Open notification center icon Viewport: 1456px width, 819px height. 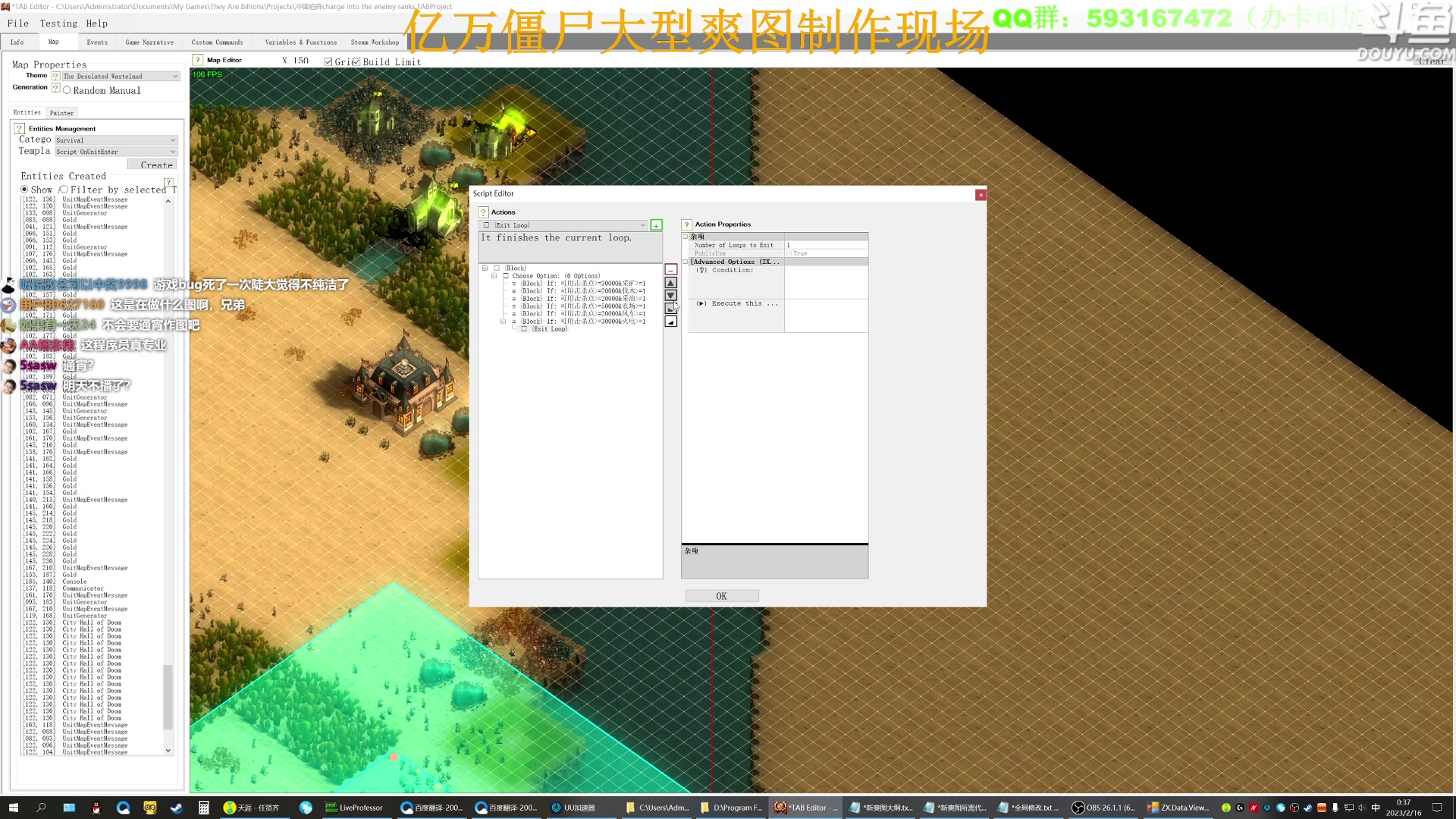point(1437,808)
